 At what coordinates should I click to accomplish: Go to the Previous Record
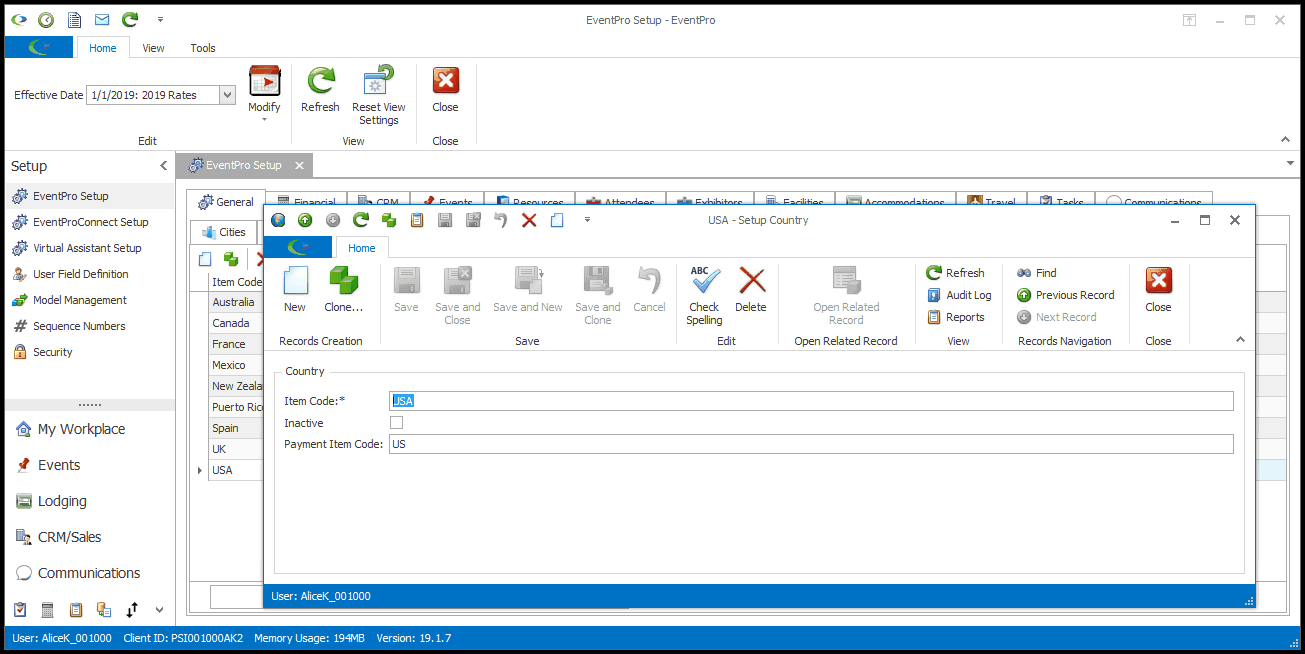1065,295
